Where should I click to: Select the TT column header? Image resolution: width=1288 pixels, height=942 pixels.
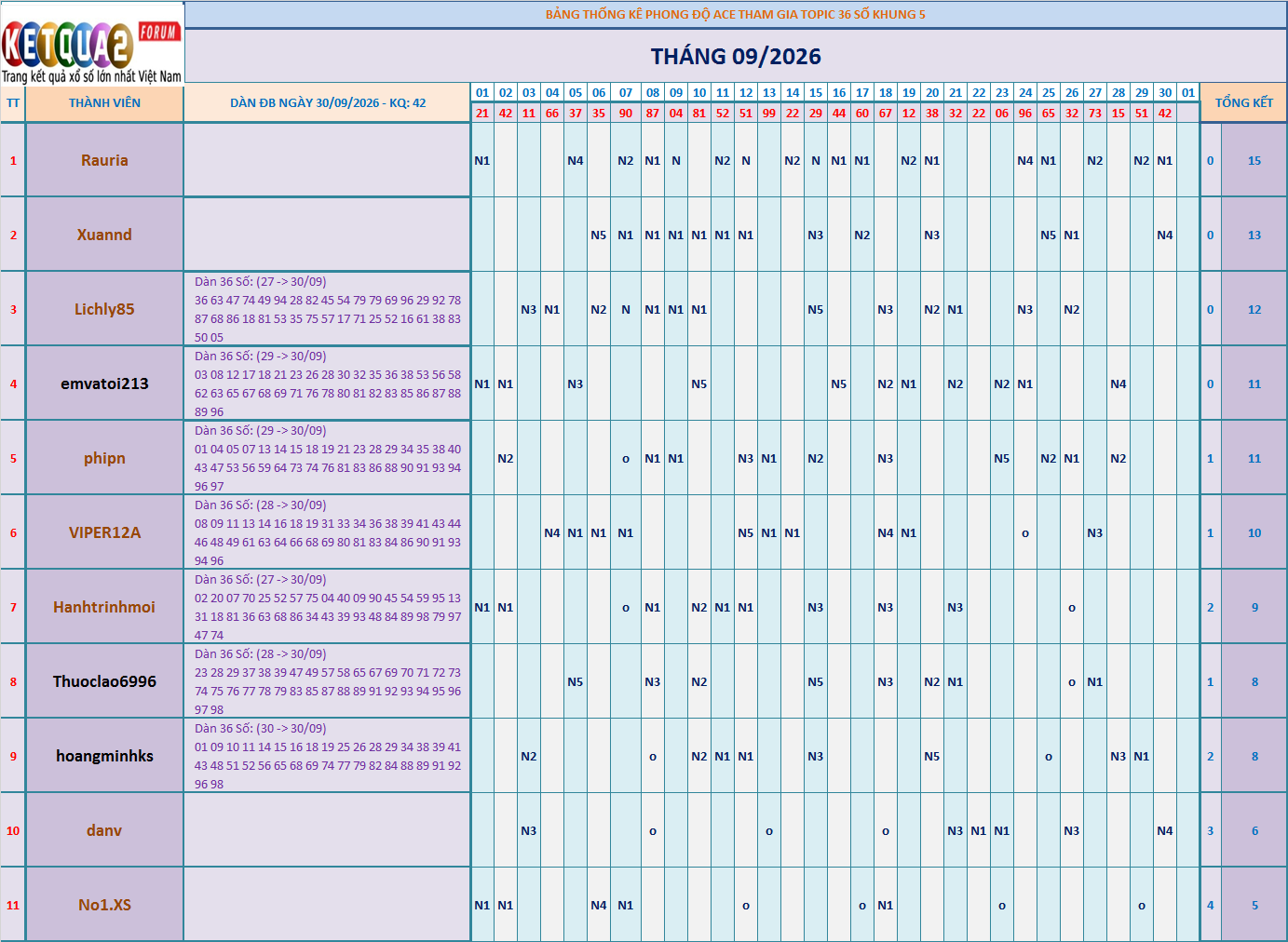click(x=13, y=103)
